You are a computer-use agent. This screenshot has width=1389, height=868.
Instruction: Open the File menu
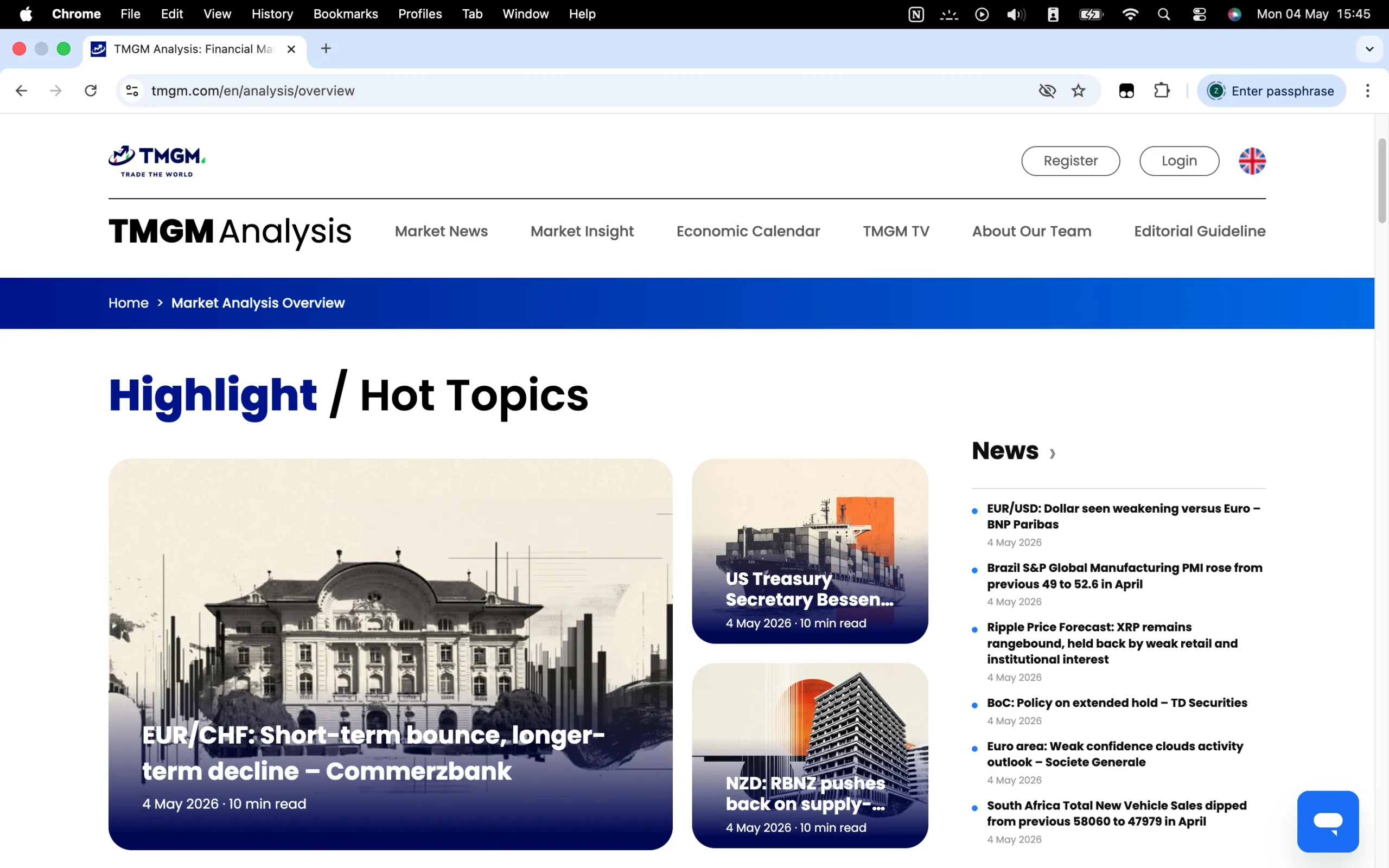(130, 14)
